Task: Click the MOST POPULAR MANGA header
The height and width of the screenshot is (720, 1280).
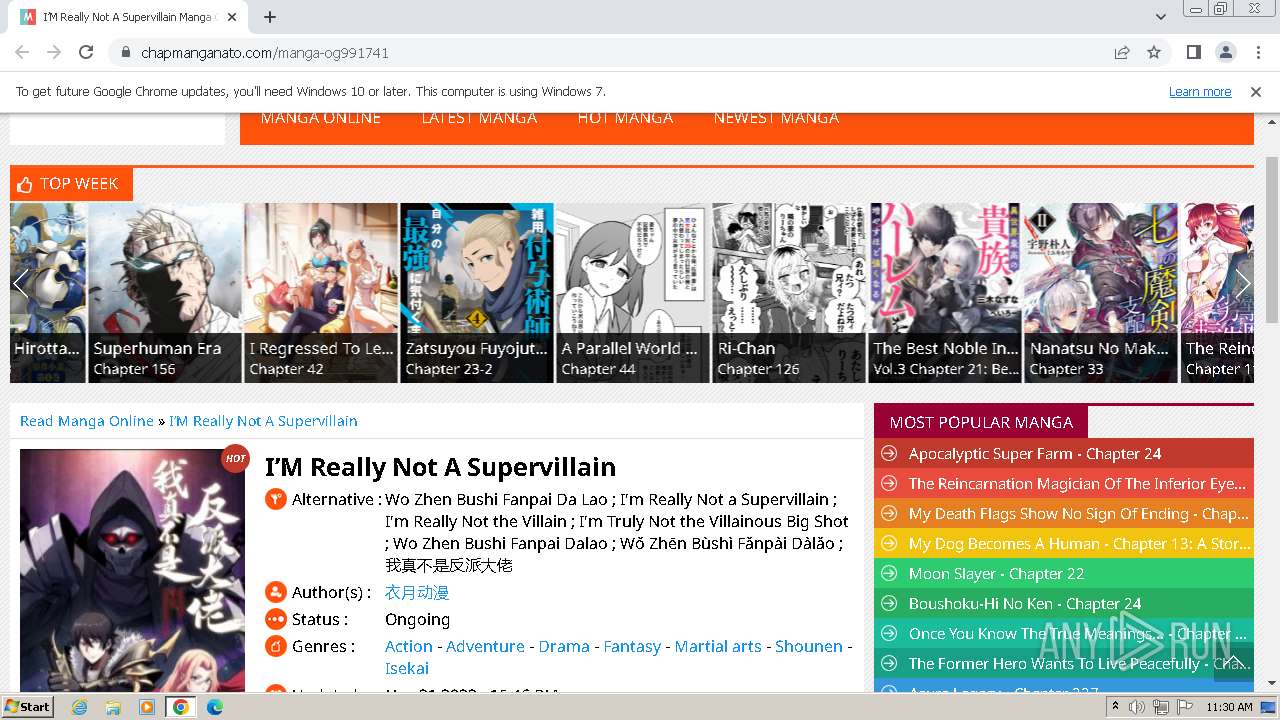Action: 981,422
